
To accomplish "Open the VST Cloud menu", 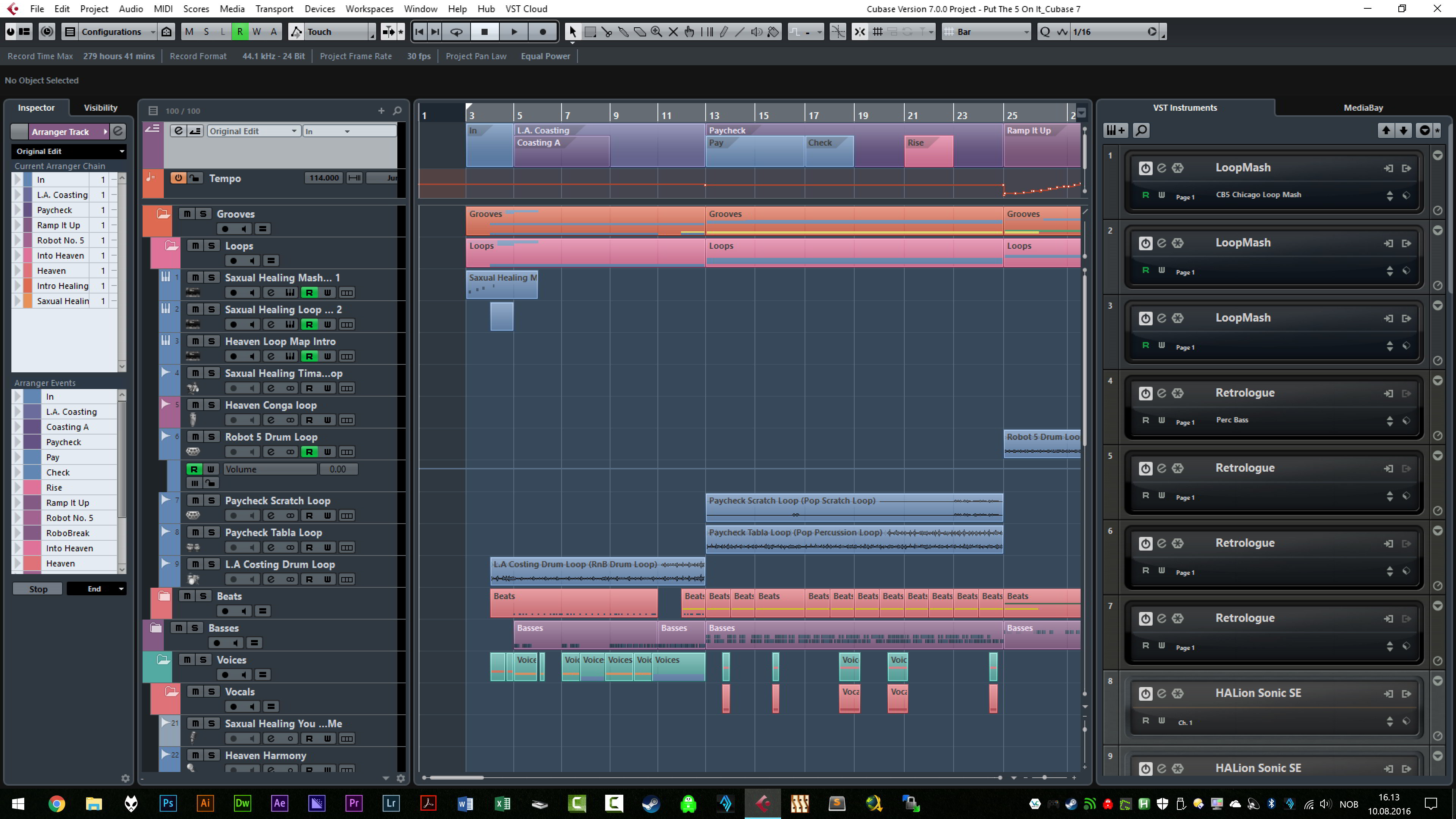I will (x=526, y=8).
